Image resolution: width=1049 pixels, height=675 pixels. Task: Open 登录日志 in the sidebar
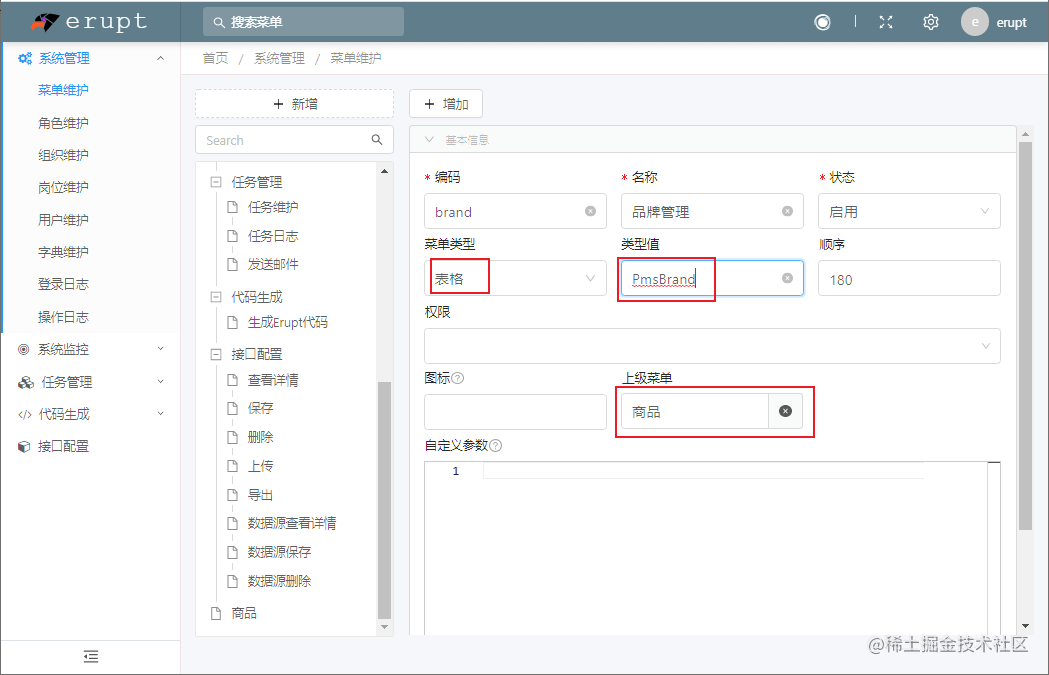pyautogui.click(x=63, y=284)
